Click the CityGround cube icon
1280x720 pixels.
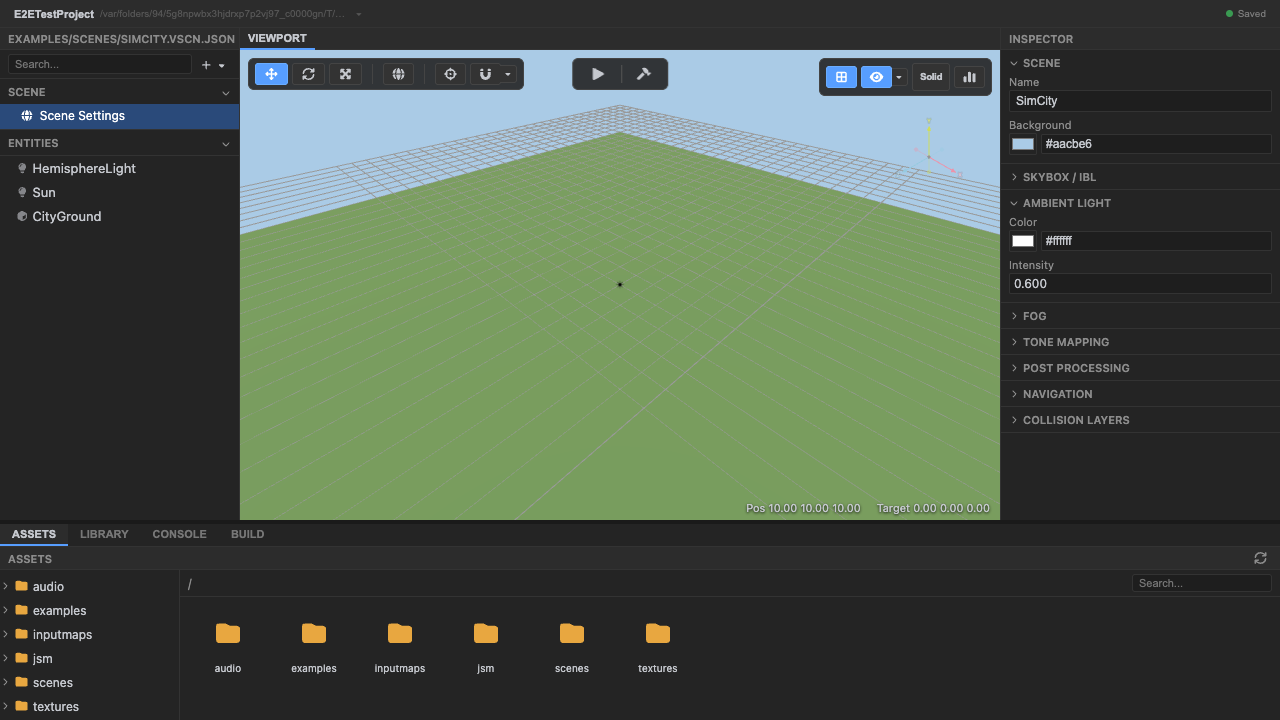point(22,217)
